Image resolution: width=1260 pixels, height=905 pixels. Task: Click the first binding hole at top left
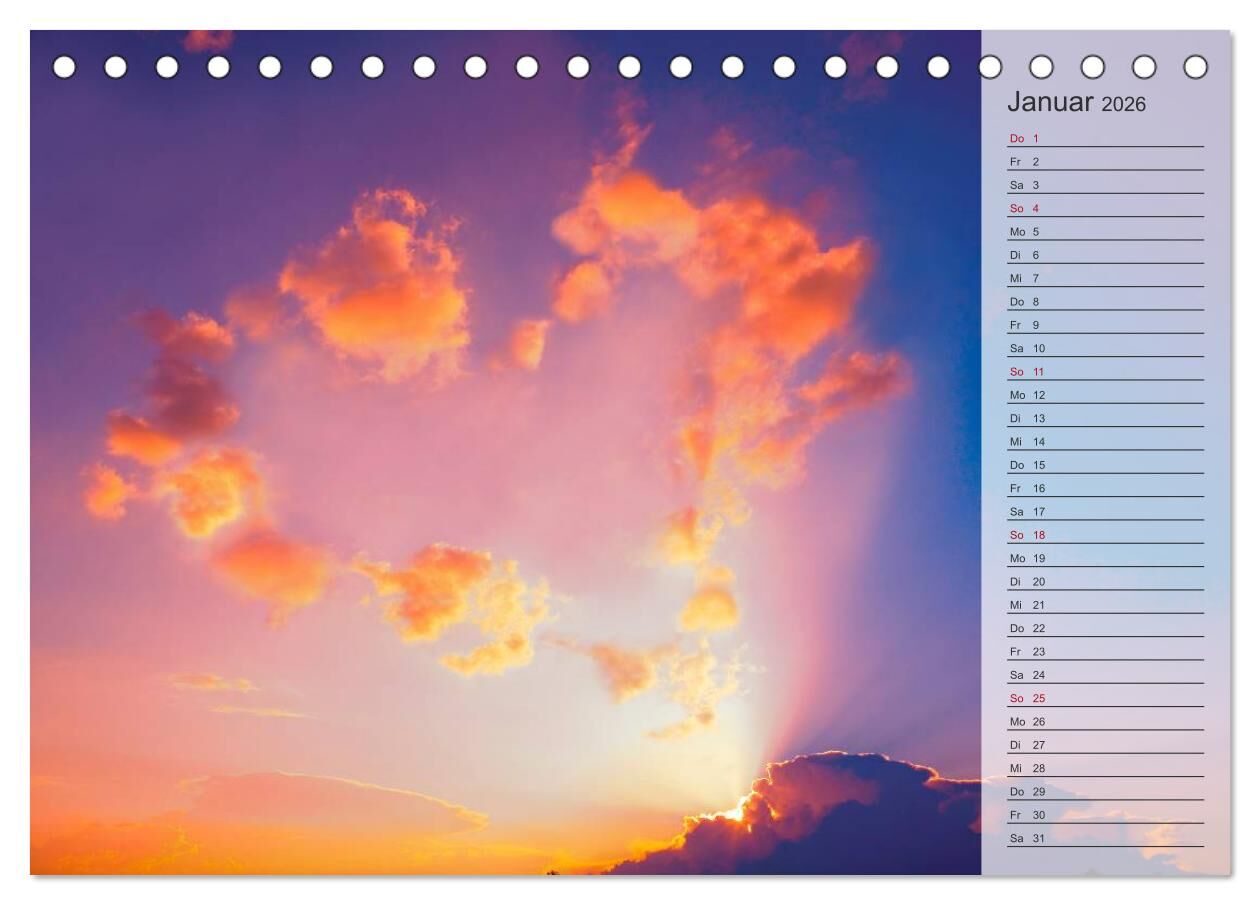64,67
